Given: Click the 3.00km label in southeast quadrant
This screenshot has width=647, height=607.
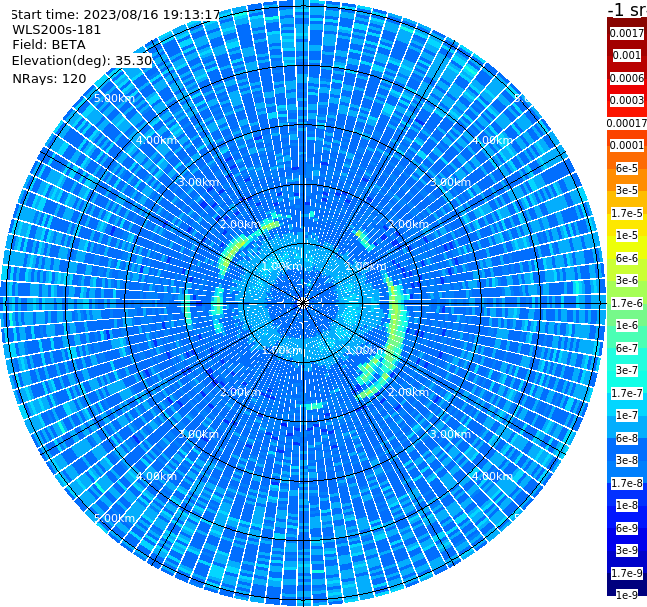Looking at the screenshot, I should (450, 434).
